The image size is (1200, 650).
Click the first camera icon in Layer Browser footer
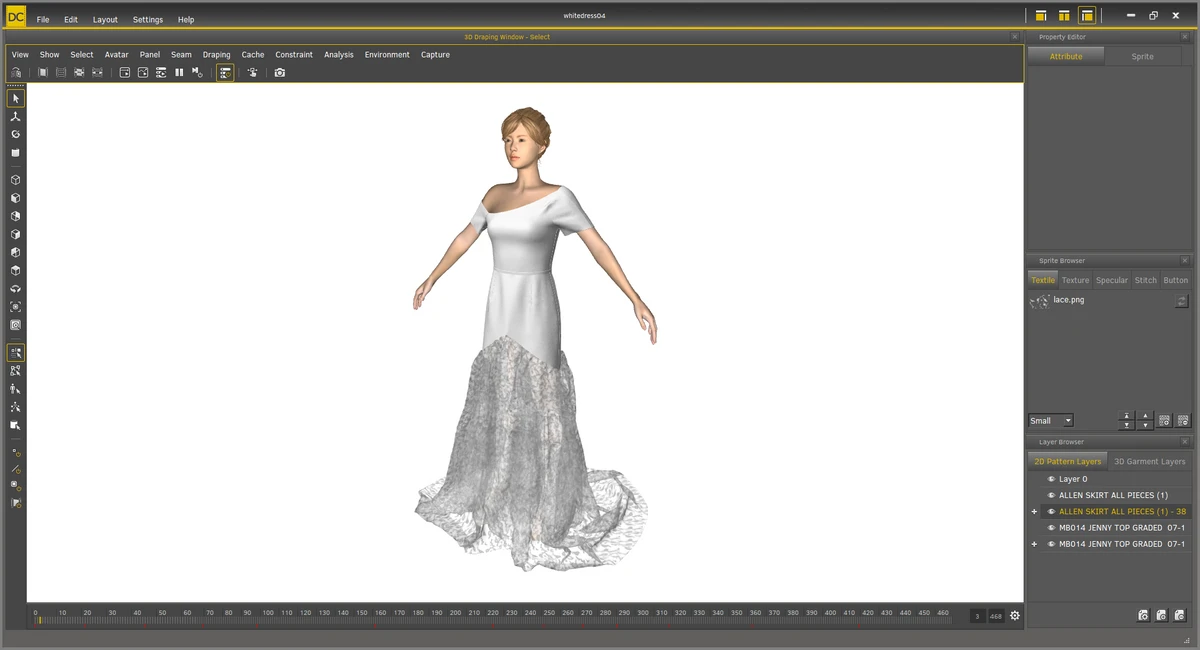(1143, 616)
